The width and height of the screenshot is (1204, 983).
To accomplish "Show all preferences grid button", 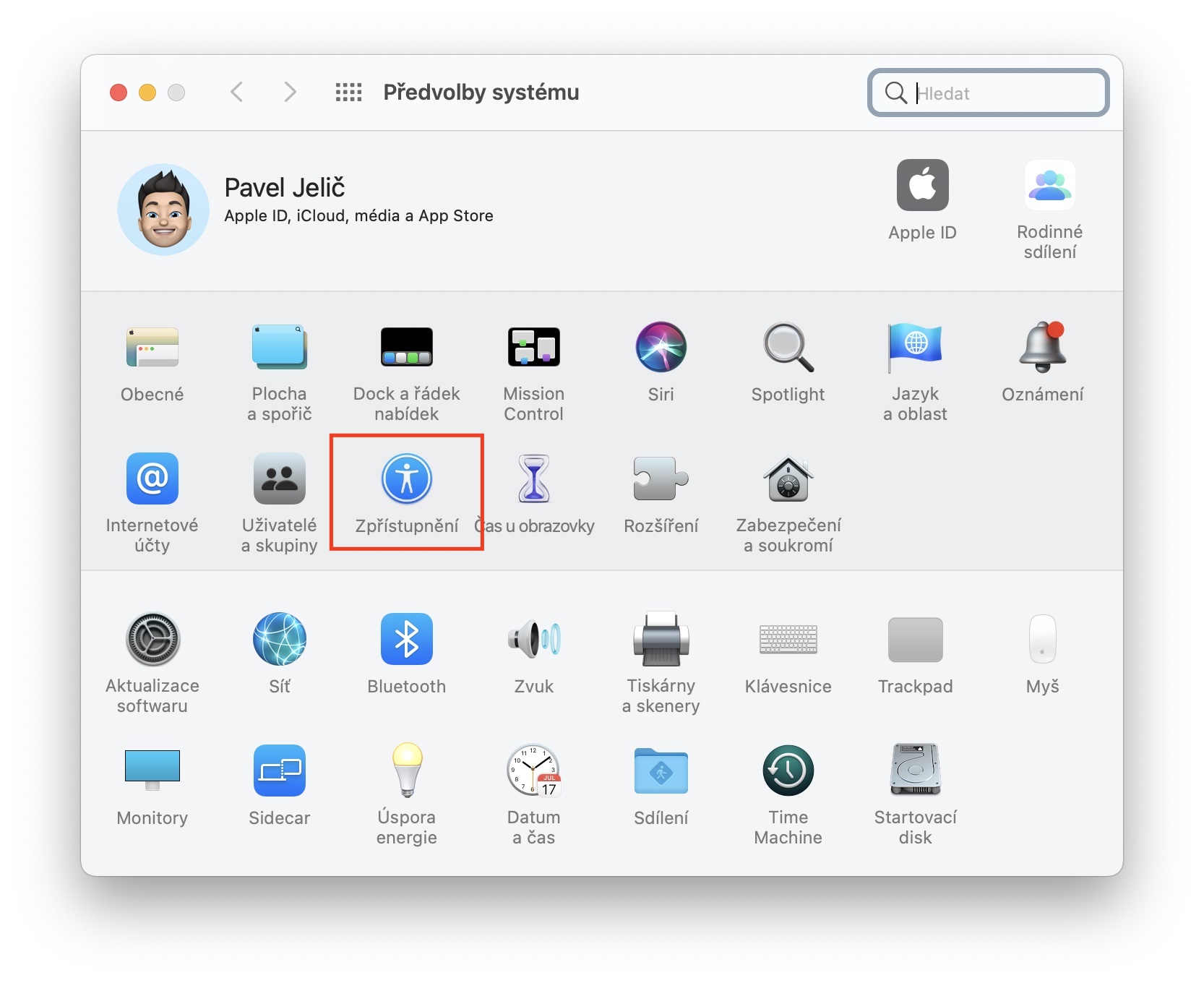I will coord(349,93).
